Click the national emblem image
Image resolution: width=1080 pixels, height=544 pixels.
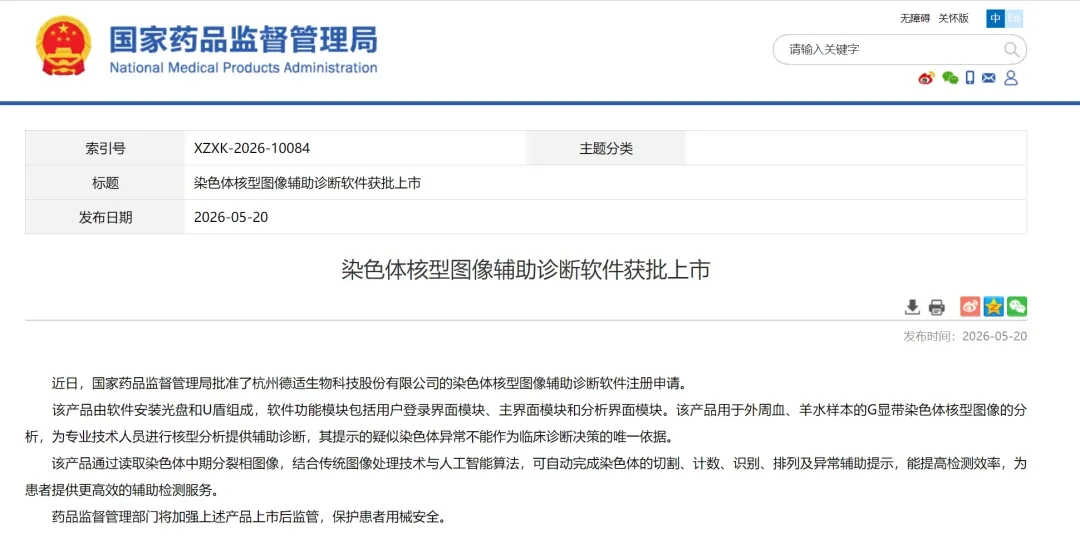pyautogui.click(x=63, y=45)
